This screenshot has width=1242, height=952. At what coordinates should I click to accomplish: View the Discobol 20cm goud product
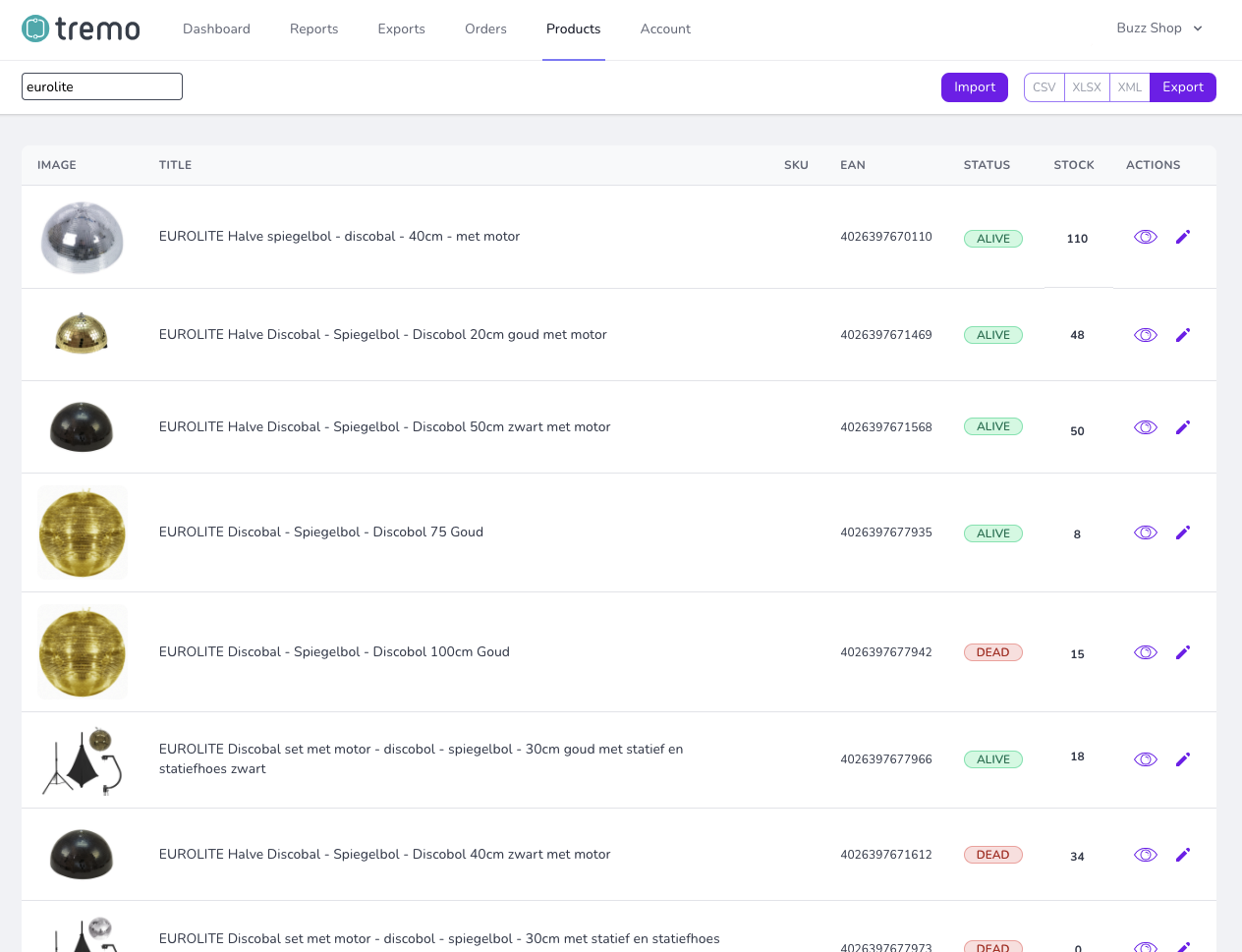(1146, 335)
